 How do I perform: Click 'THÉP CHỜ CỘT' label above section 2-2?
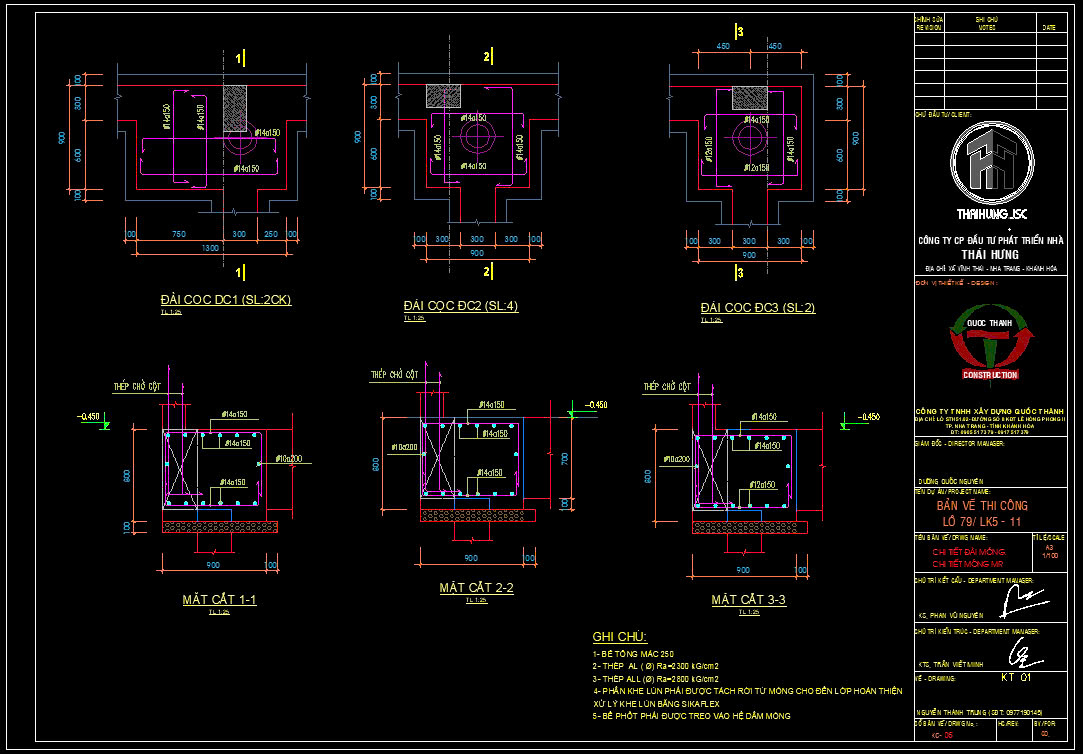pos(393,373)
